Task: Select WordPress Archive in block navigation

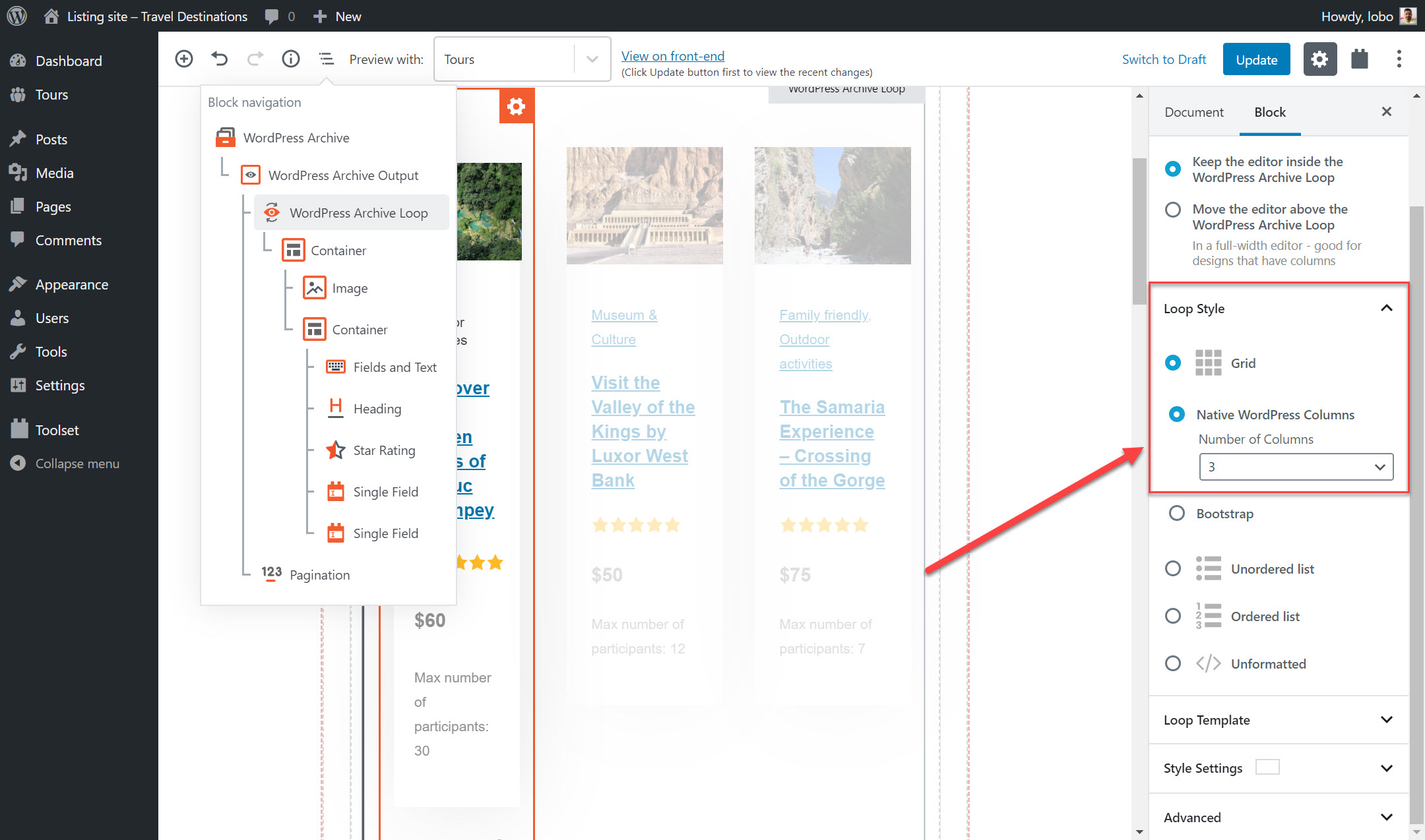Action: (283, 138)
